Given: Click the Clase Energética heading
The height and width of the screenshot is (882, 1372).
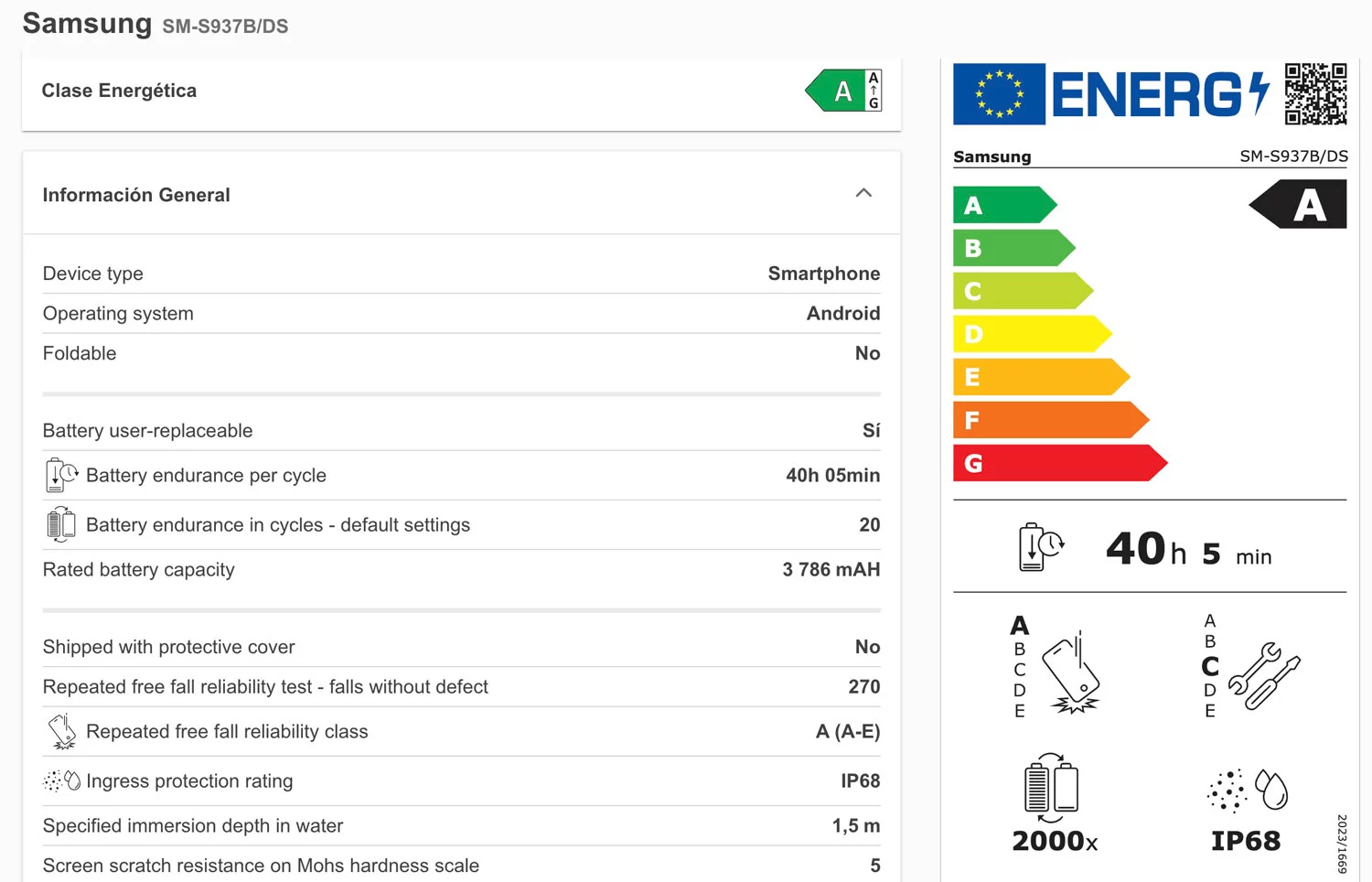Looking at the screenshot, I should [119, 91].
